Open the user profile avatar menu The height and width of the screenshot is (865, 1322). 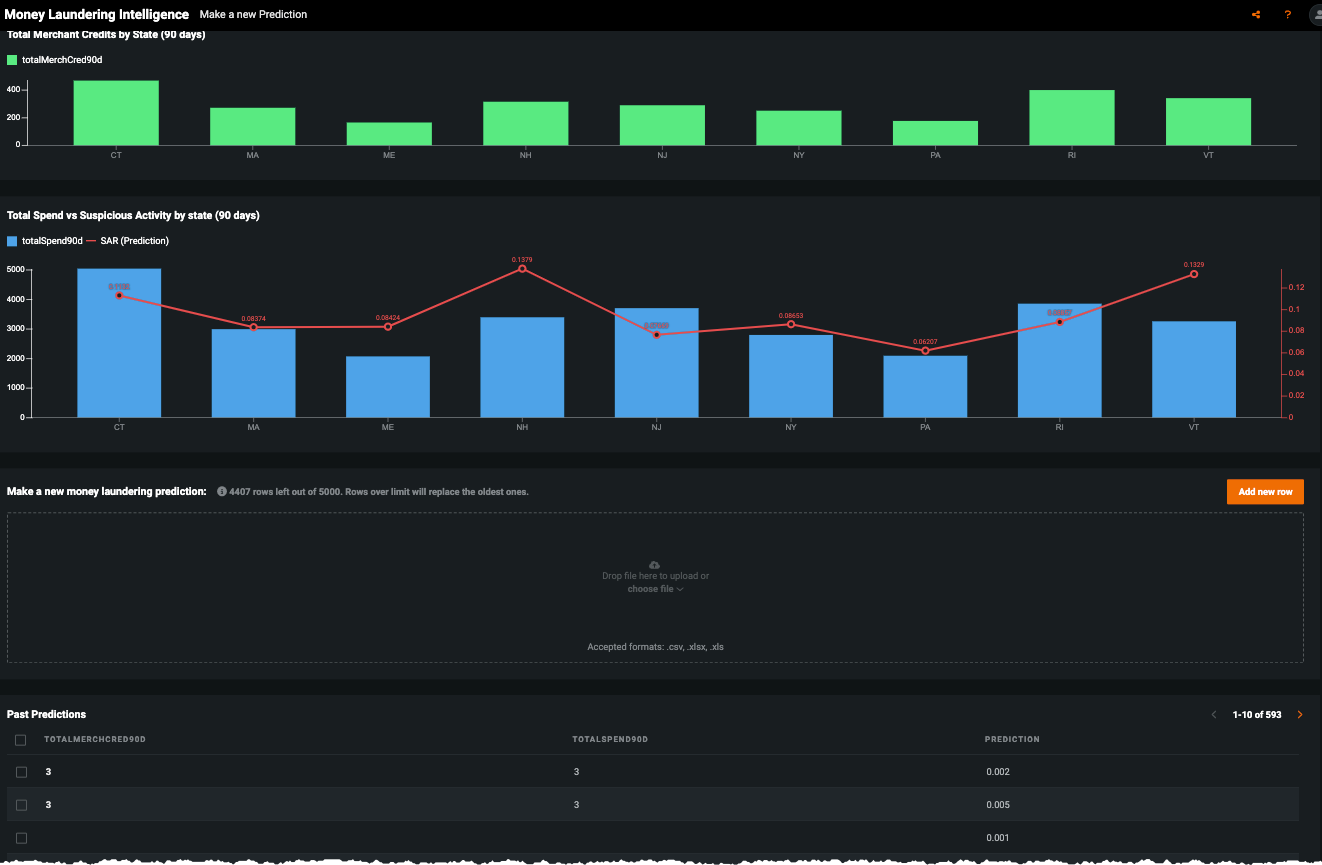(1315, 15)
